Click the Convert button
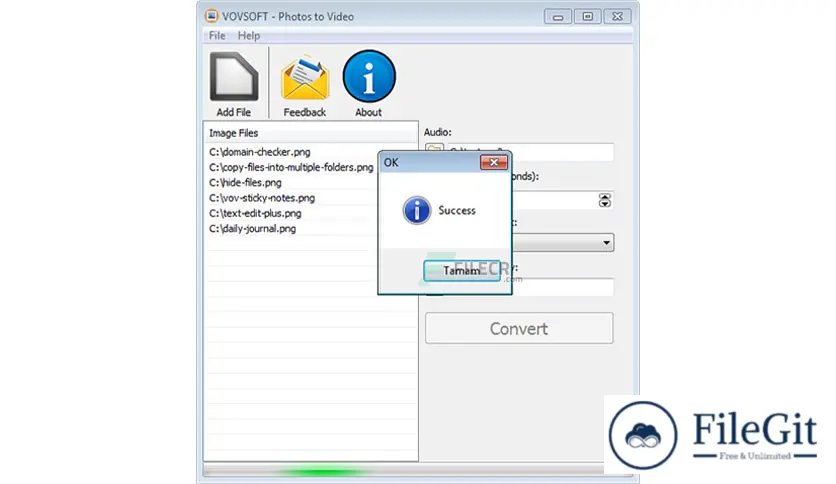Viewport: 836px width, 484px height. tap(519, 328)
